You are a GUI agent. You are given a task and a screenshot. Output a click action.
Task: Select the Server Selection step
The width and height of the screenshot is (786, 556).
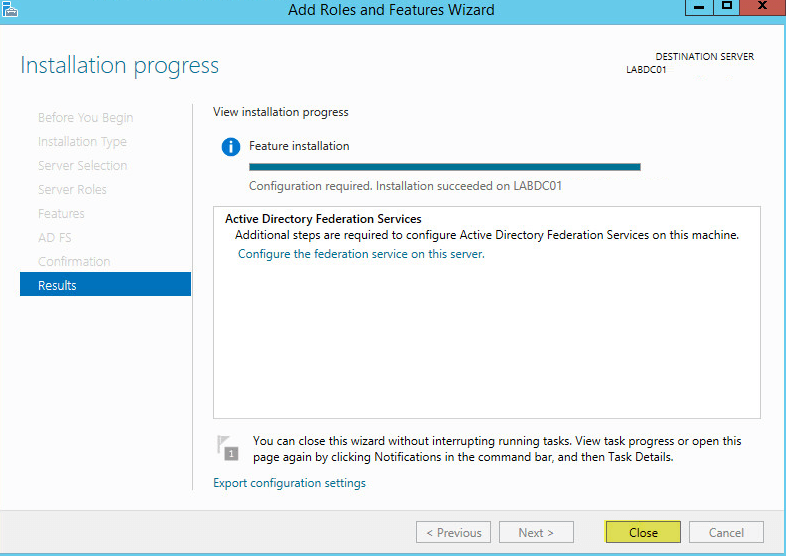click(x=83, y=165)
